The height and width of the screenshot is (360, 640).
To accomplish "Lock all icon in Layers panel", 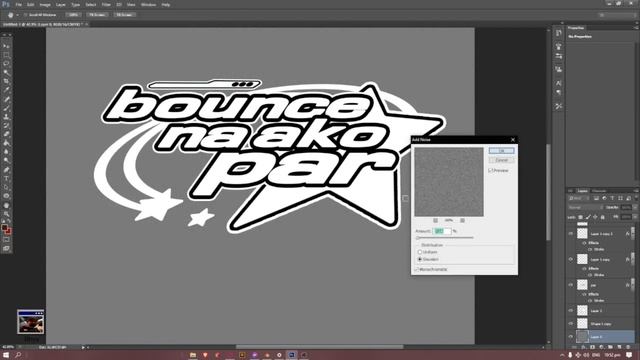I will click(x=602, y=217).
